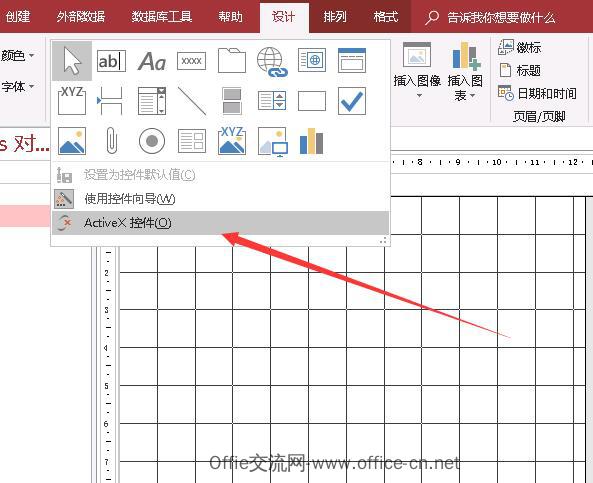
Task: Insert a Page Break control
Action: pos(110,101)
